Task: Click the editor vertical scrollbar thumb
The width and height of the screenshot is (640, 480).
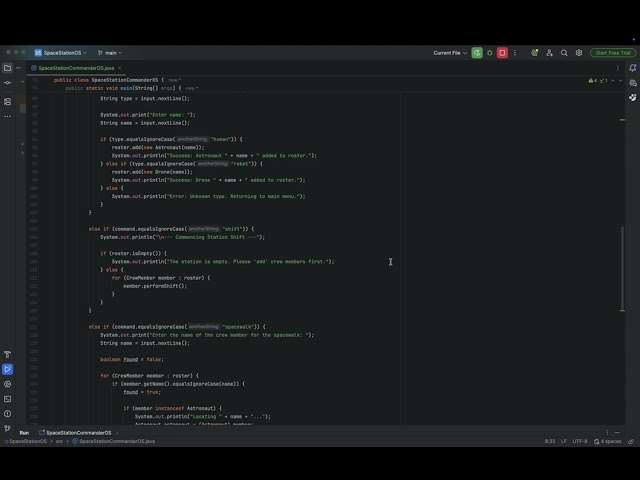Action: [622, 268]
